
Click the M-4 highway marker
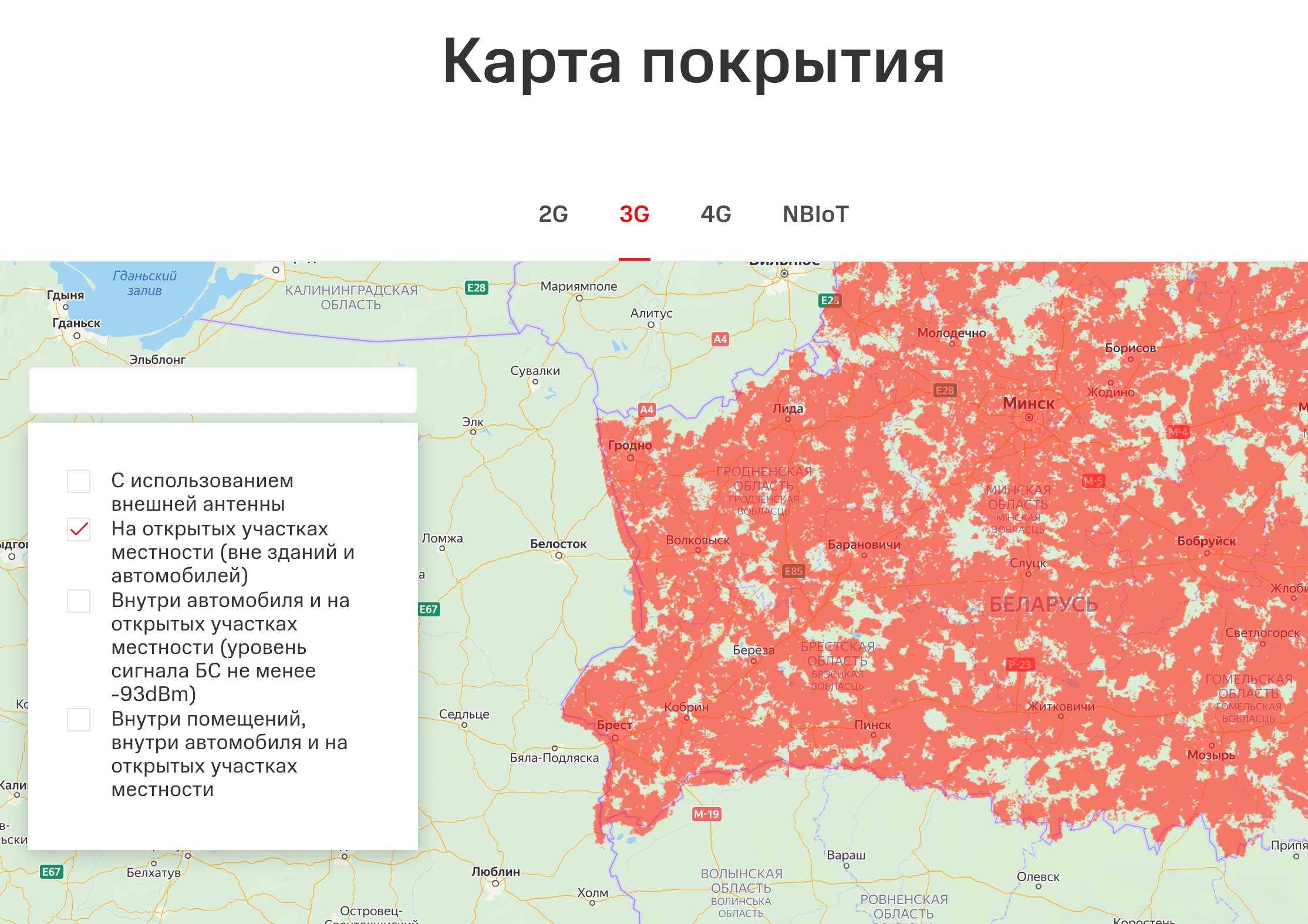(1177, 433)
